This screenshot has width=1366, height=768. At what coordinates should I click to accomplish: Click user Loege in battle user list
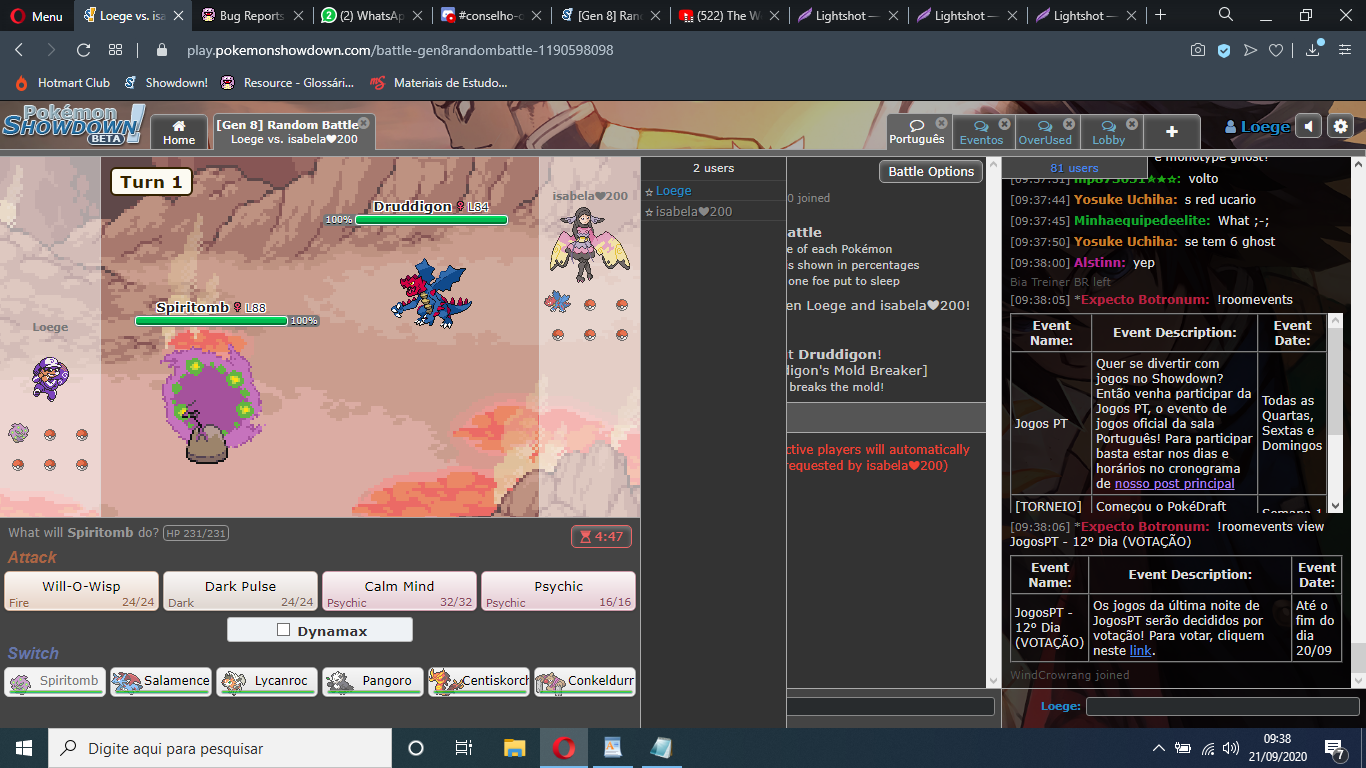pos(673,191)
